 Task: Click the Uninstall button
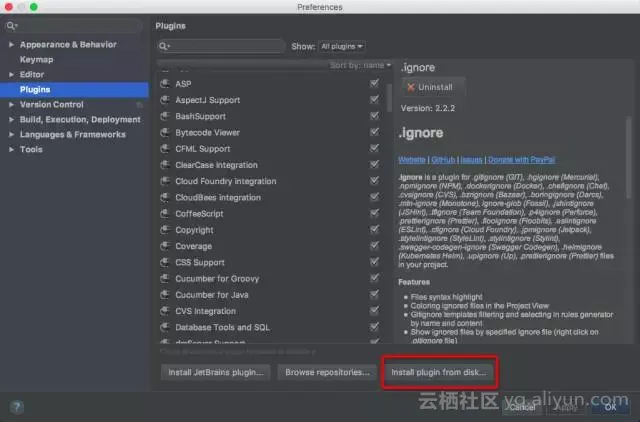click(x=433, y=87)
